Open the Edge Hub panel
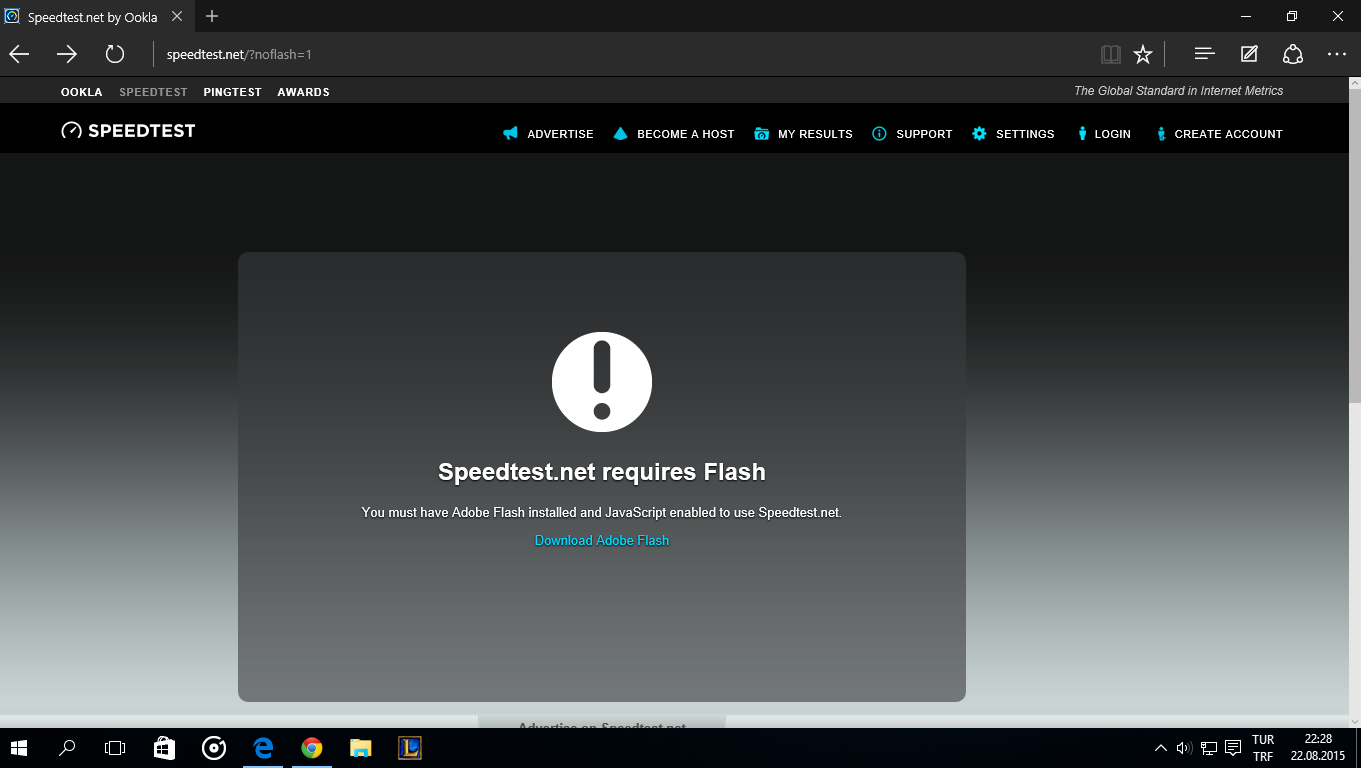 pos(1204,54)
